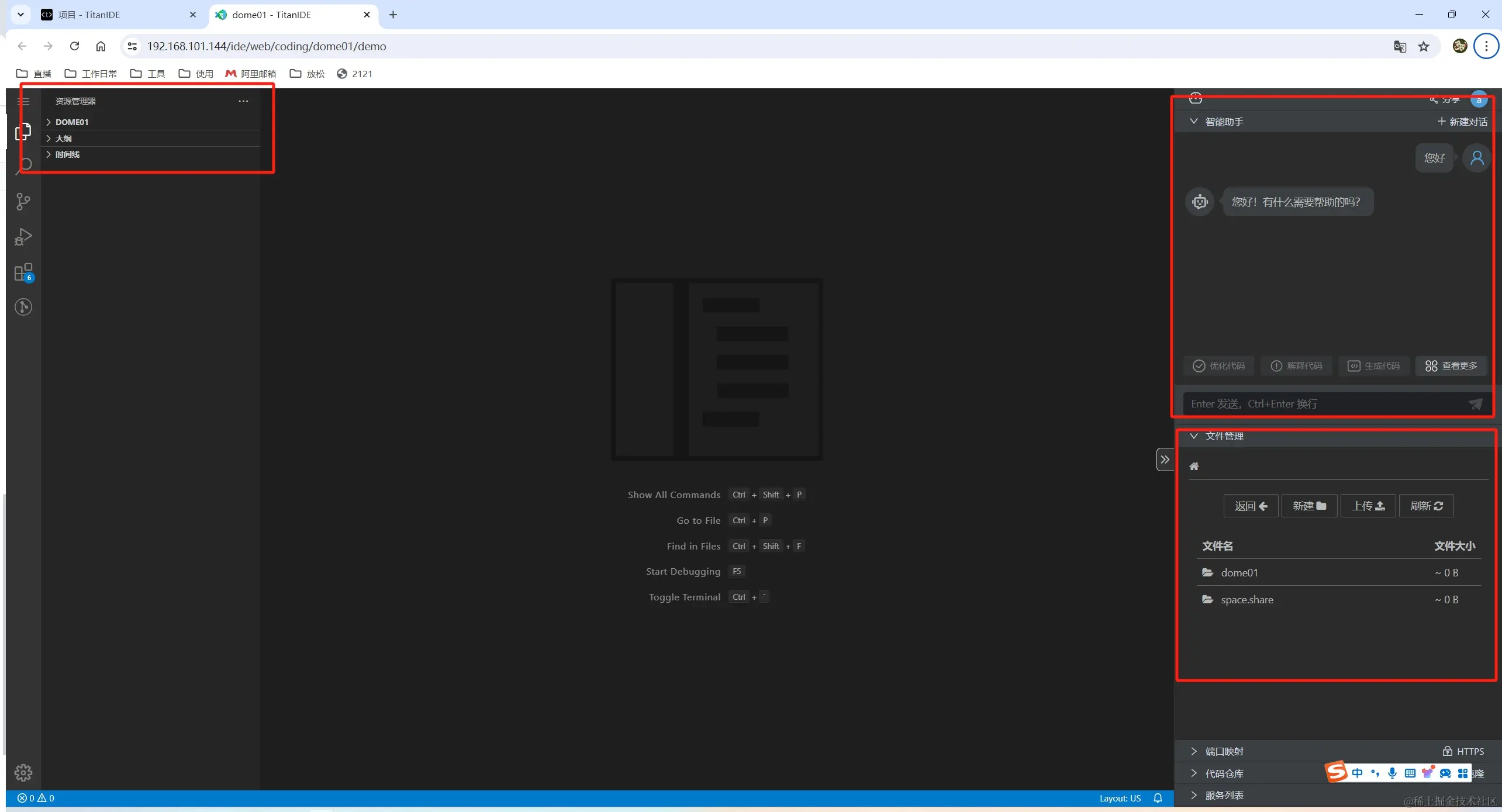Collapse the 智能助手 panel
Viewport: 1502px width, 812px height.
pyautogui.click(x=1194, y=122)
